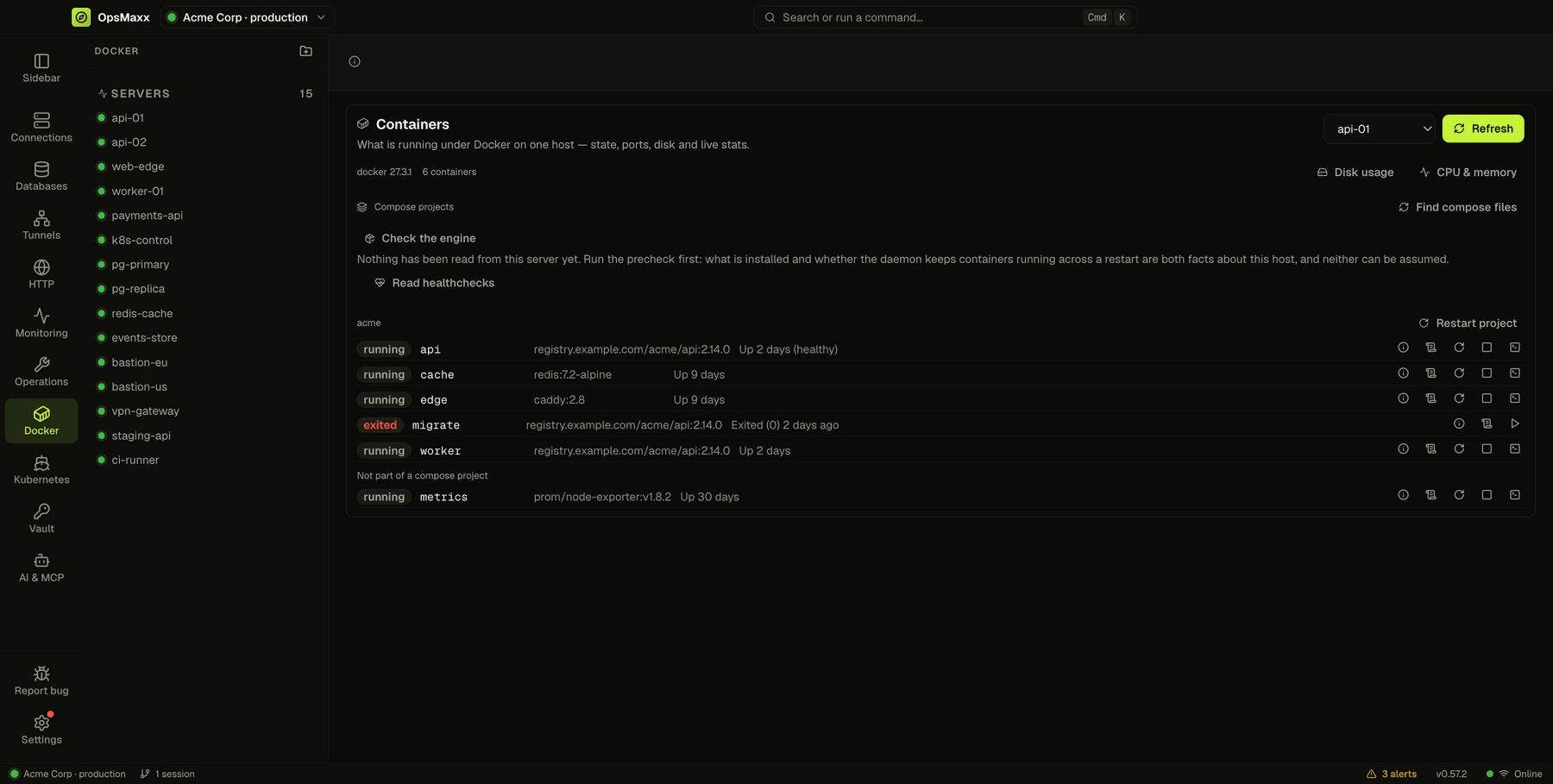Open terminal in the edge container
This screenshot has height=784, width=1553.
click(x=1515, y=398)
